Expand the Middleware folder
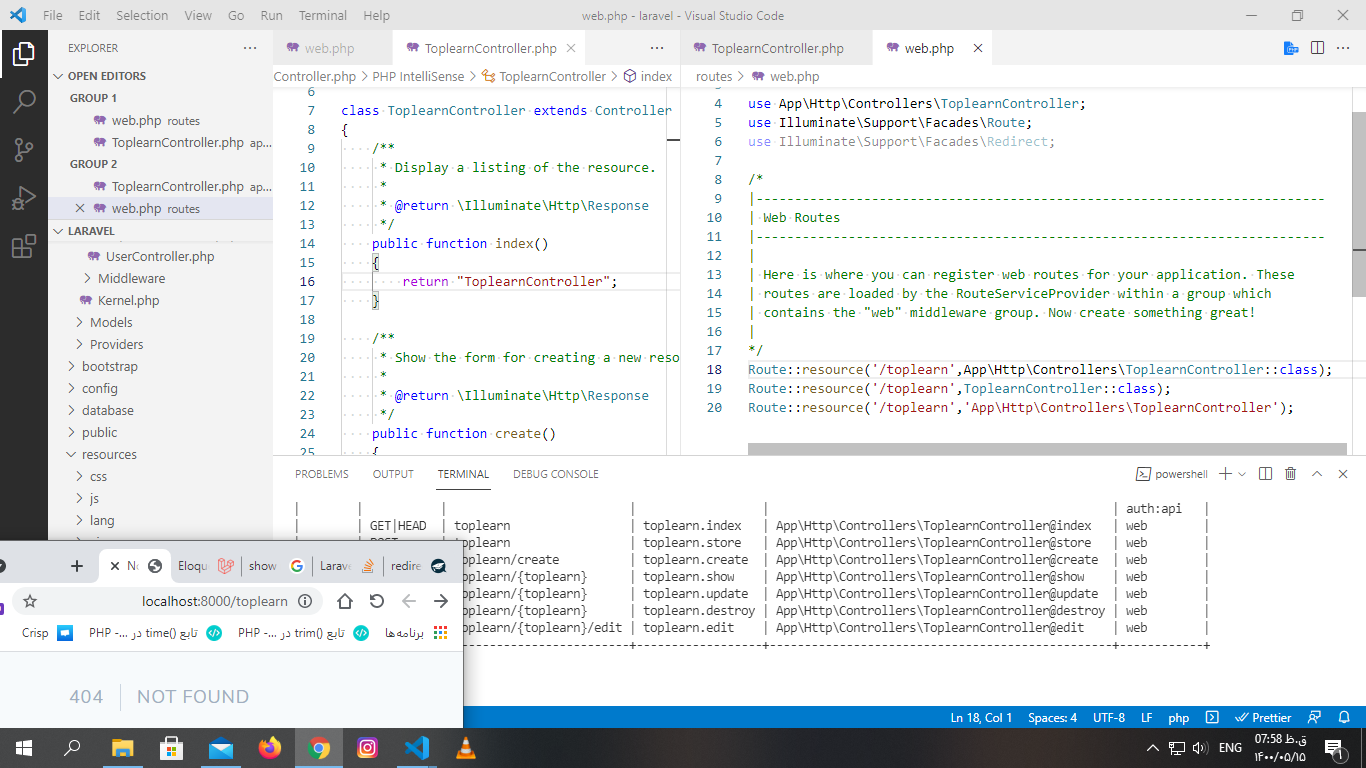Screen dimensions: 1366x768 [131, 278]
